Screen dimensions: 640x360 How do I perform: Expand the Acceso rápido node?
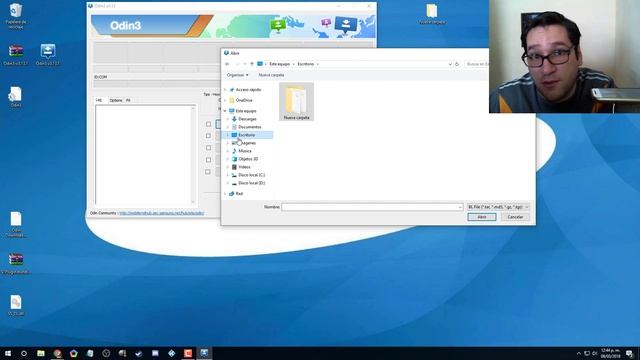tap(225, 89)
